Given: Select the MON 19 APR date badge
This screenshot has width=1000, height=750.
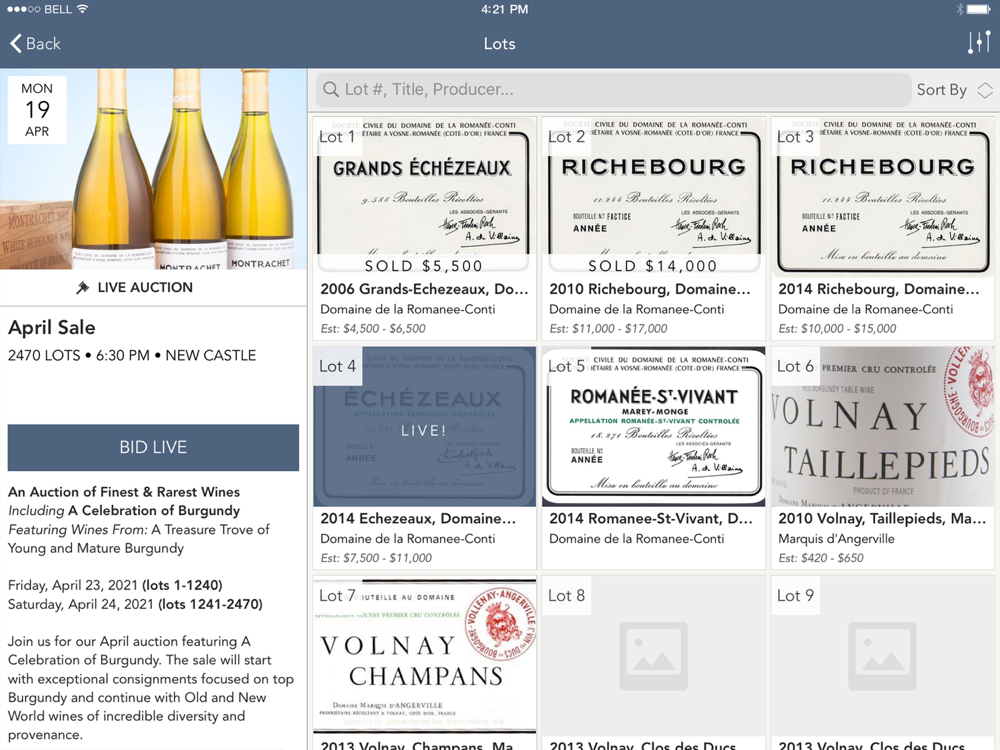Looking at the screenshot, I should 37,110.
